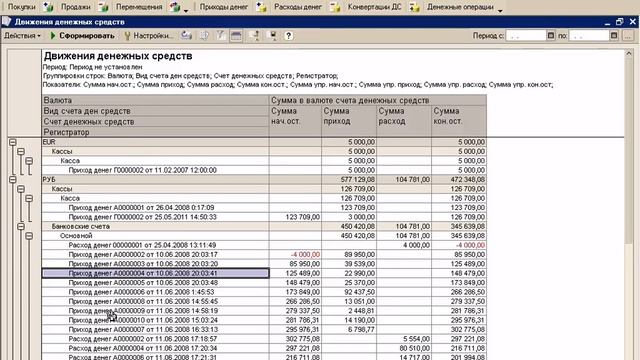The height and width of the screenshot is (360, 640).
Task: Select row Расход денег А0000002 от 11.06.2008
Action: pos(155,339)
